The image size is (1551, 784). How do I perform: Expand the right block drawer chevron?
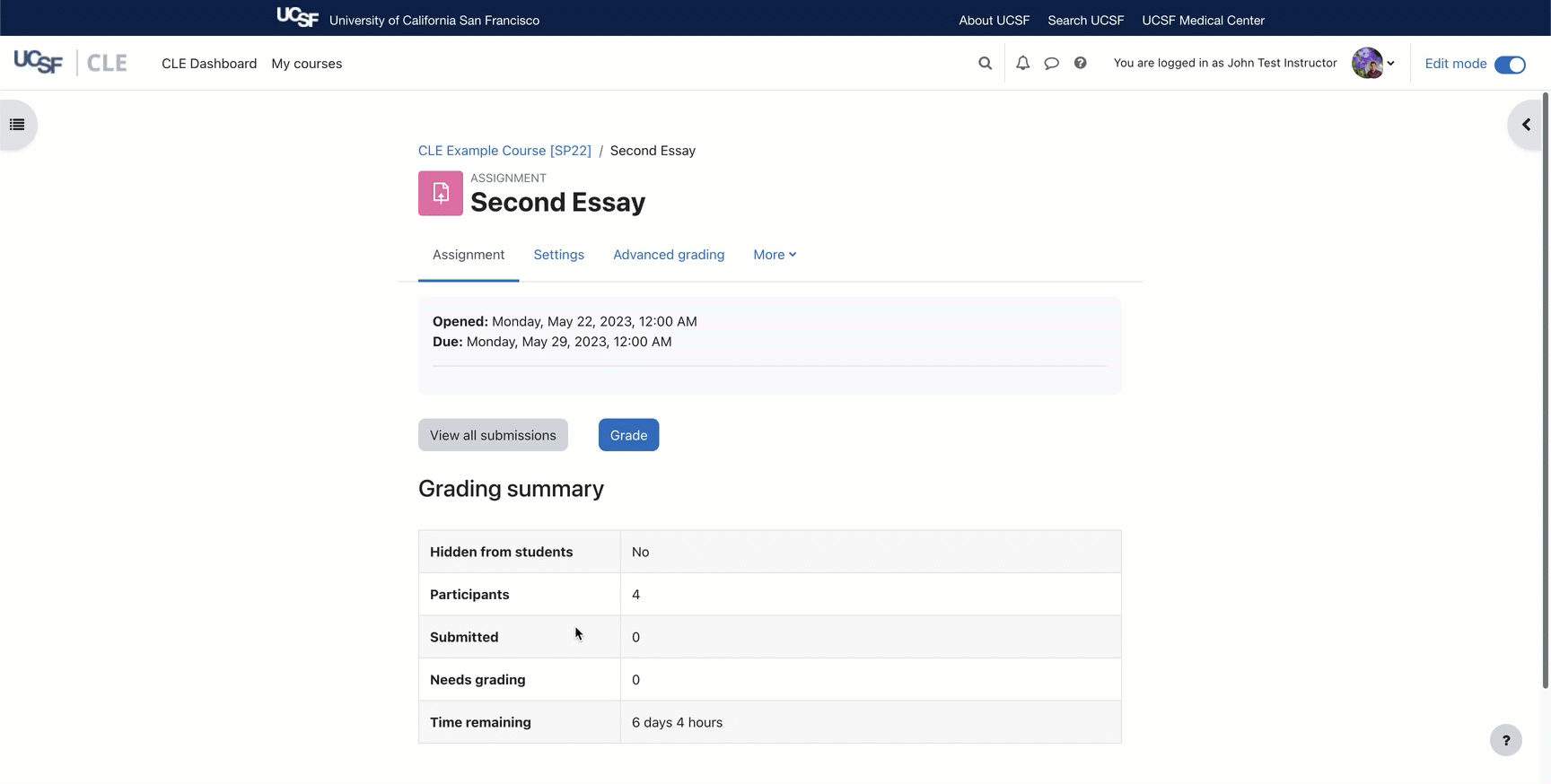point(1526,125)
